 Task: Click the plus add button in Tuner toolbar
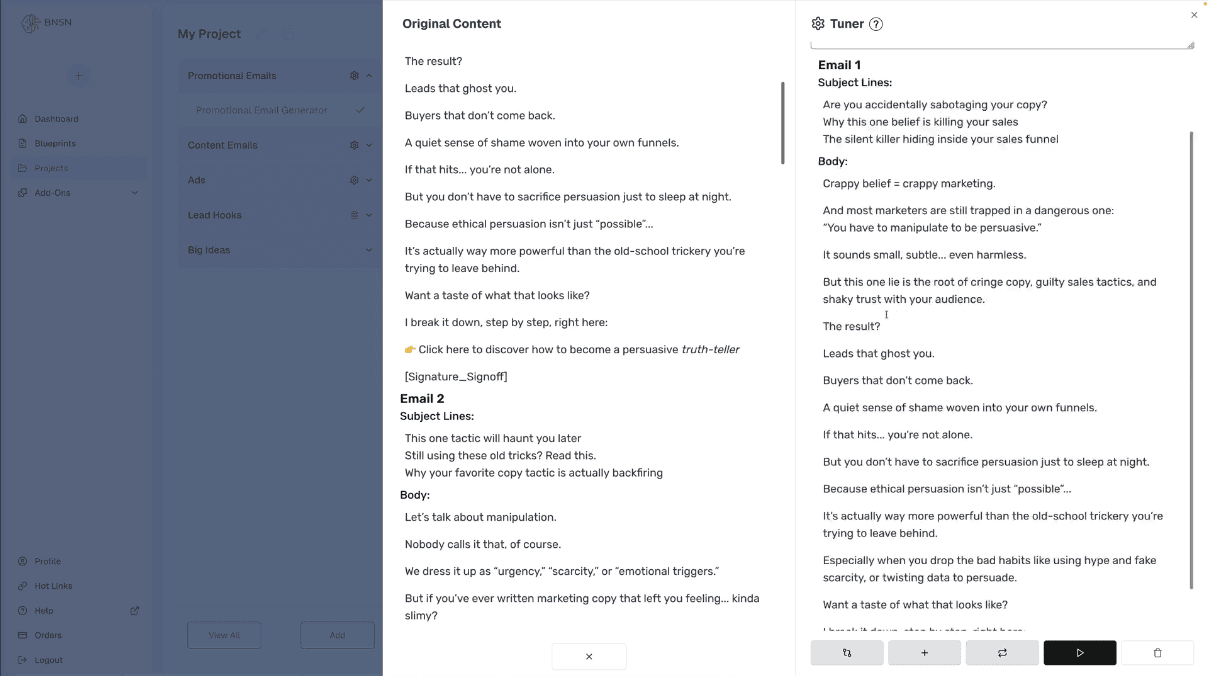pyautogui.click(x=924, y=653)
